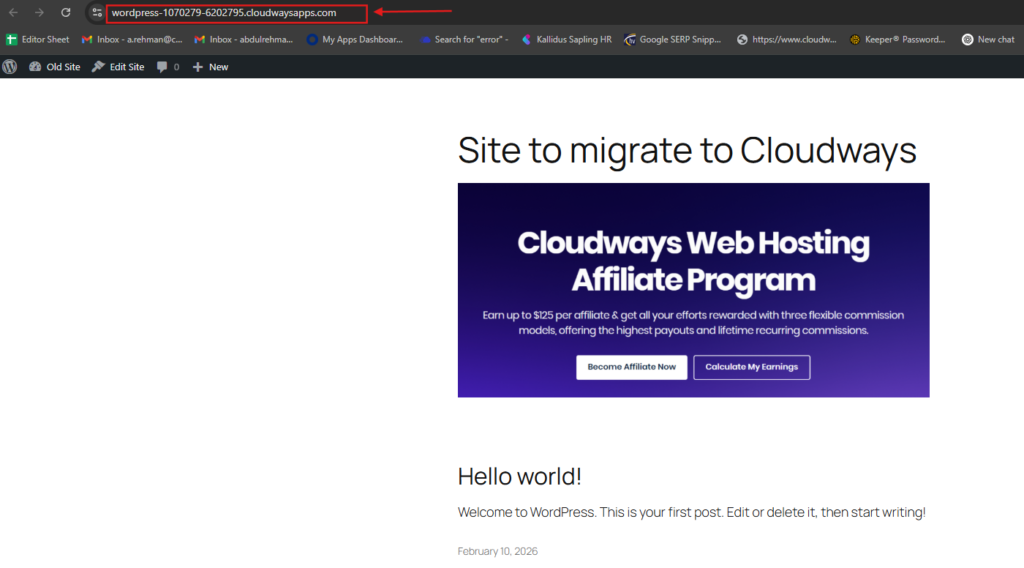
Task: Open comments bubble in admin bar
Action: tap(168, 67)
